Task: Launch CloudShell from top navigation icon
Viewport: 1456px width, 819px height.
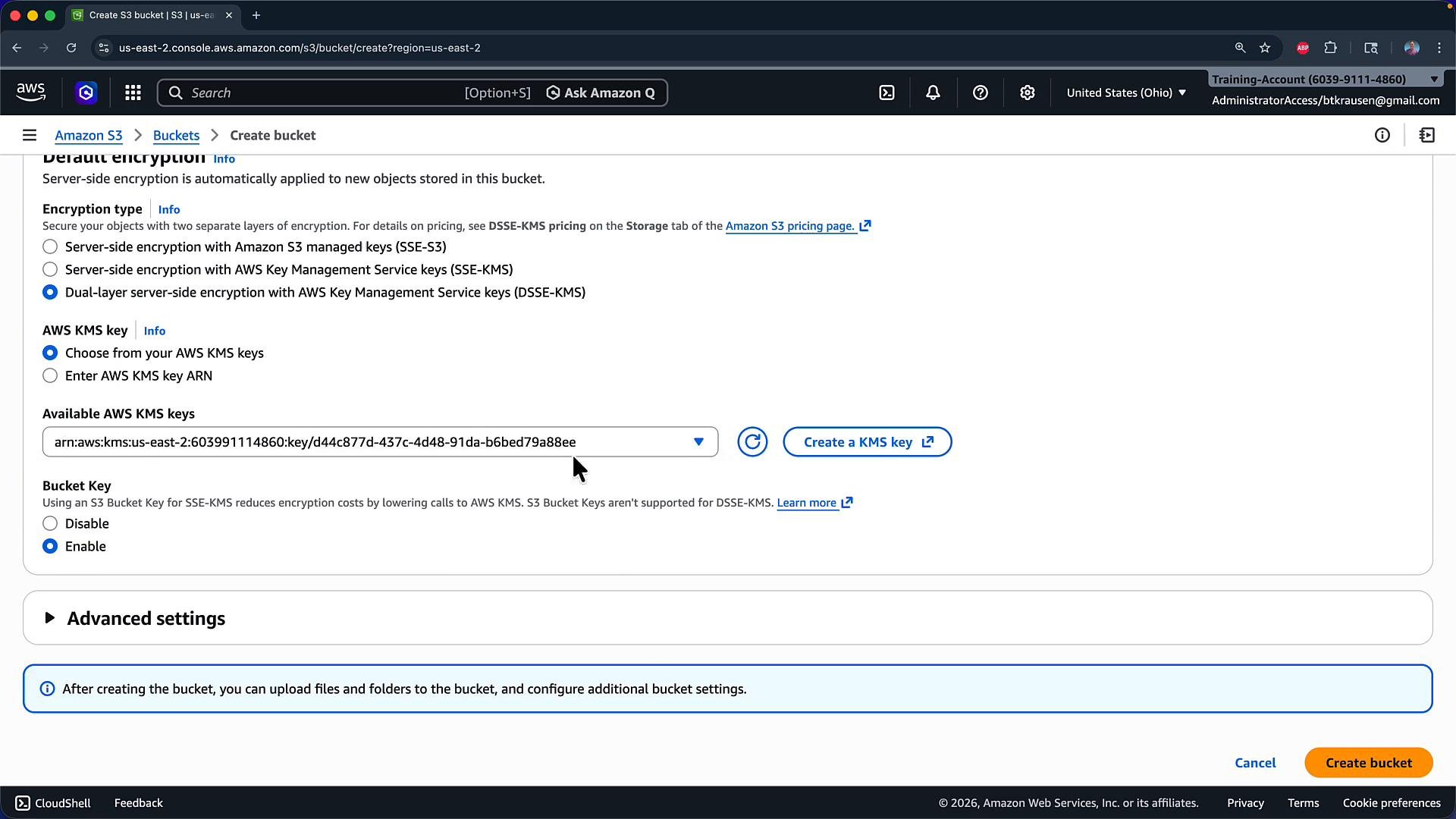Action: [886, 93]
